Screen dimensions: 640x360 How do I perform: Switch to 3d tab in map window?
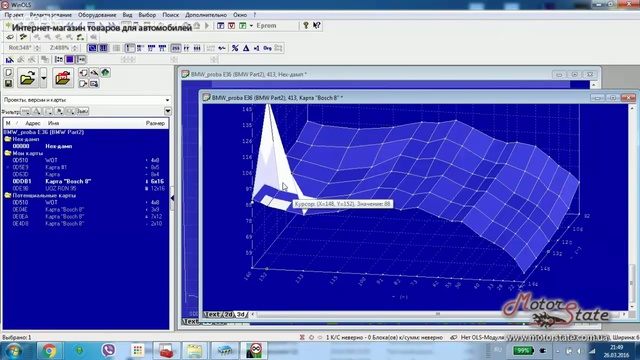pos(241,314)
